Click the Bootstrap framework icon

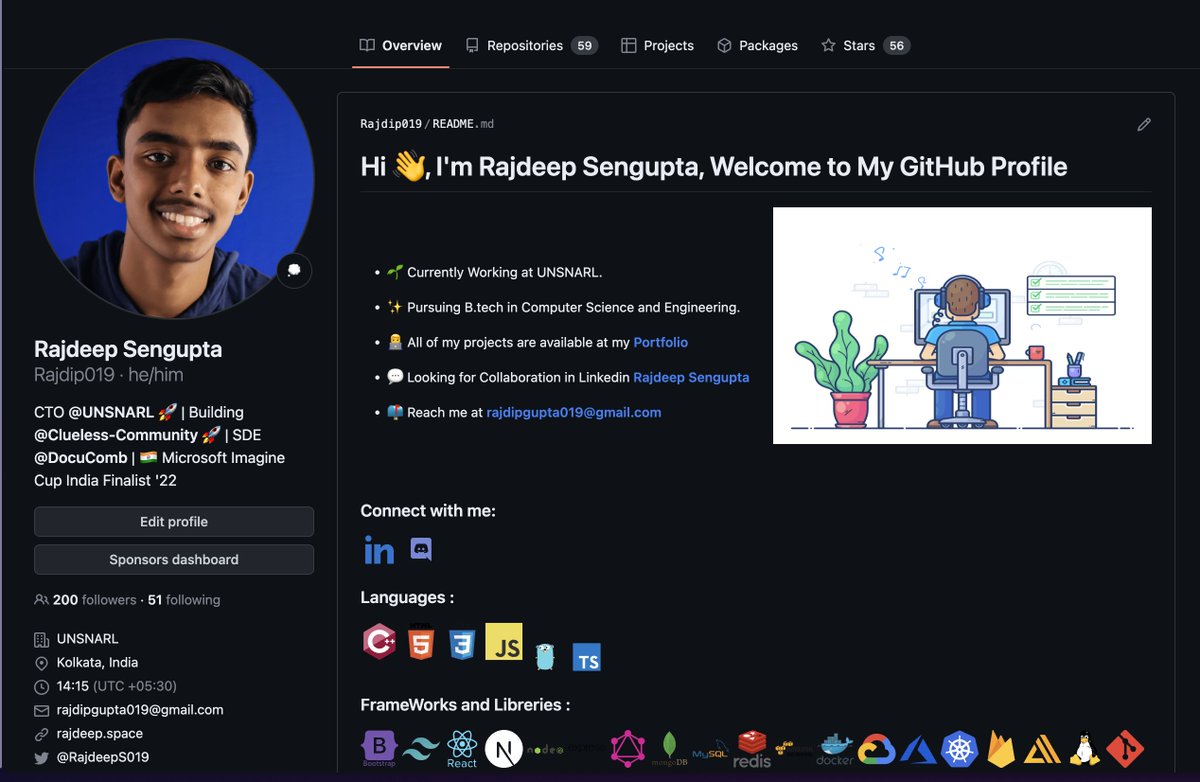pyautogui.click(x=379, y=748)
